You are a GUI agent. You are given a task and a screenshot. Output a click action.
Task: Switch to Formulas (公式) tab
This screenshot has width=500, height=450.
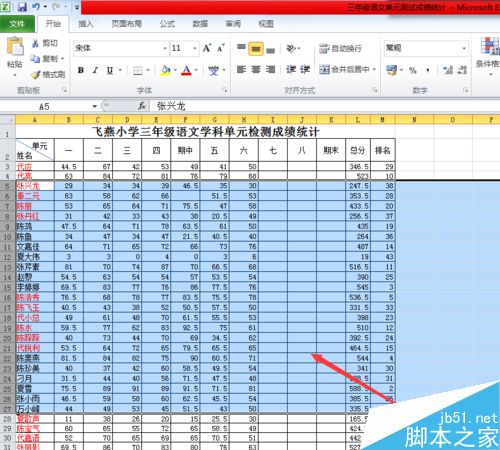coord(167,24)
